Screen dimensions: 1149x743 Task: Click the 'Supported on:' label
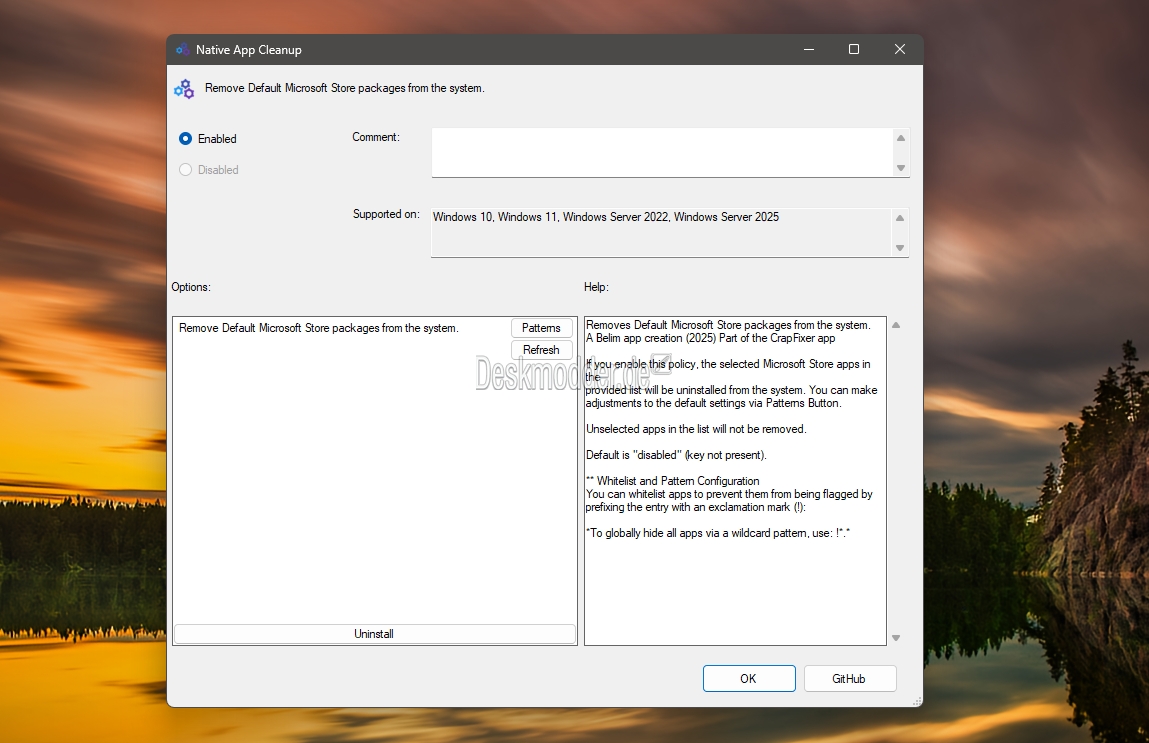tap(386, 214)
